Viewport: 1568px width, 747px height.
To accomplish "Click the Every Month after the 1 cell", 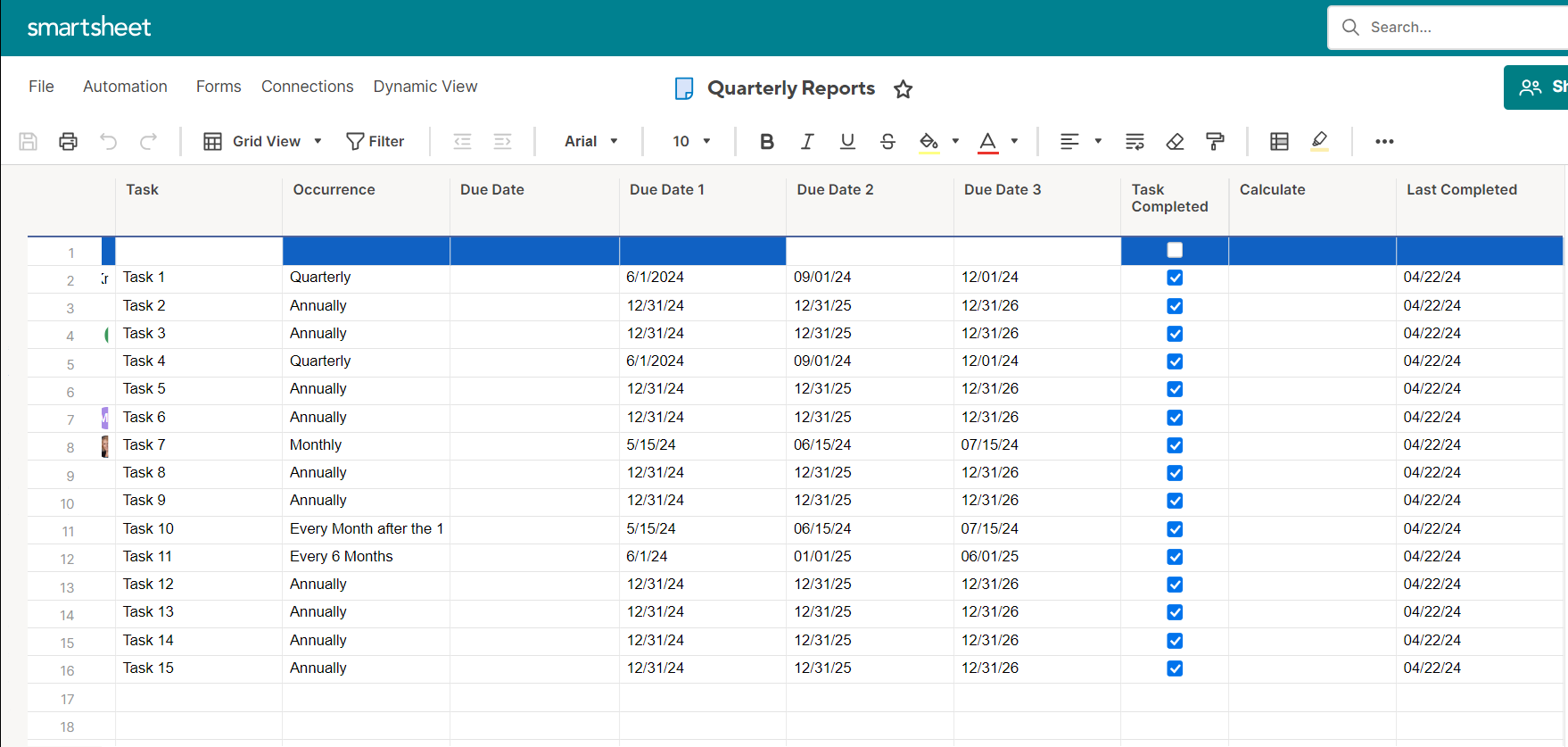I will coord(366,529).
